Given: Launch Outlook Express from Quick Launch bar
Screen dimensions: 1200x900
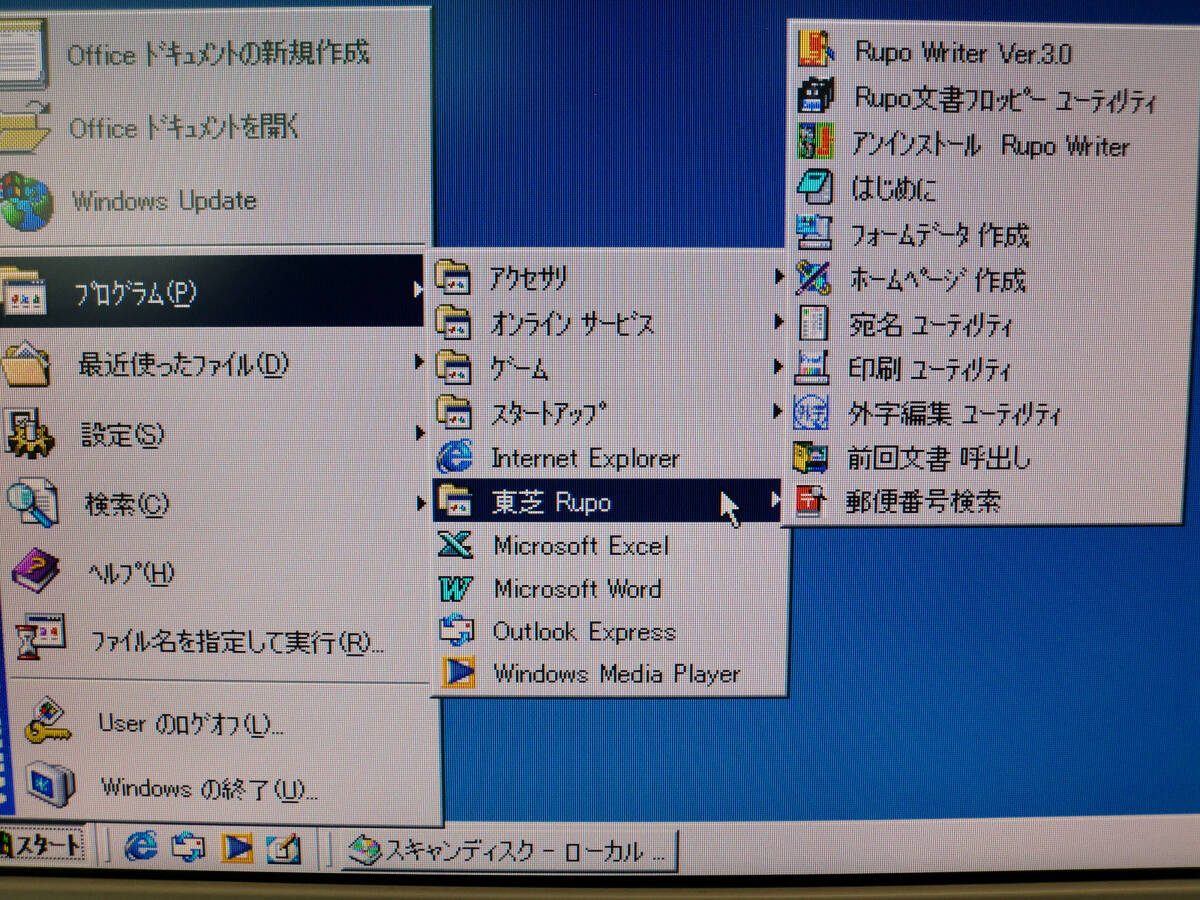Looking at the screenshot, I should tap(189, 848).
